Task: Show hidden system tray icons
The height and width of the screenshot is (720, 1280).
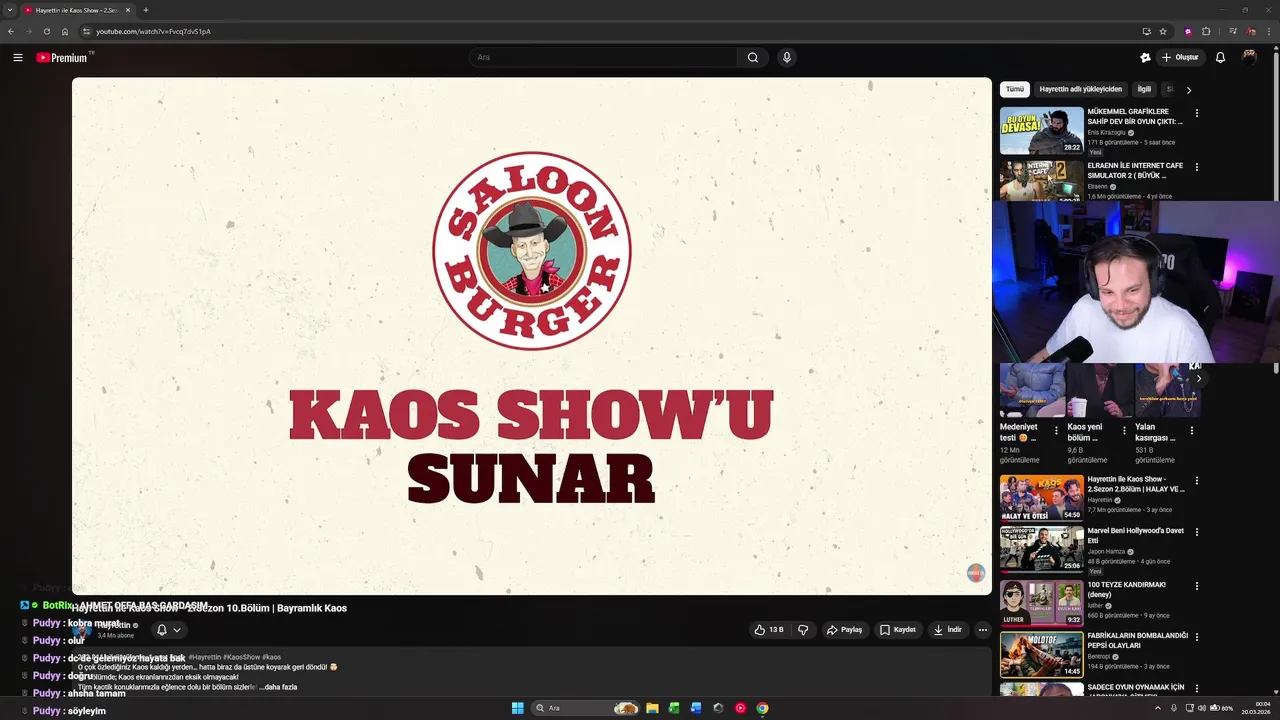Action: click(1158, 708)
